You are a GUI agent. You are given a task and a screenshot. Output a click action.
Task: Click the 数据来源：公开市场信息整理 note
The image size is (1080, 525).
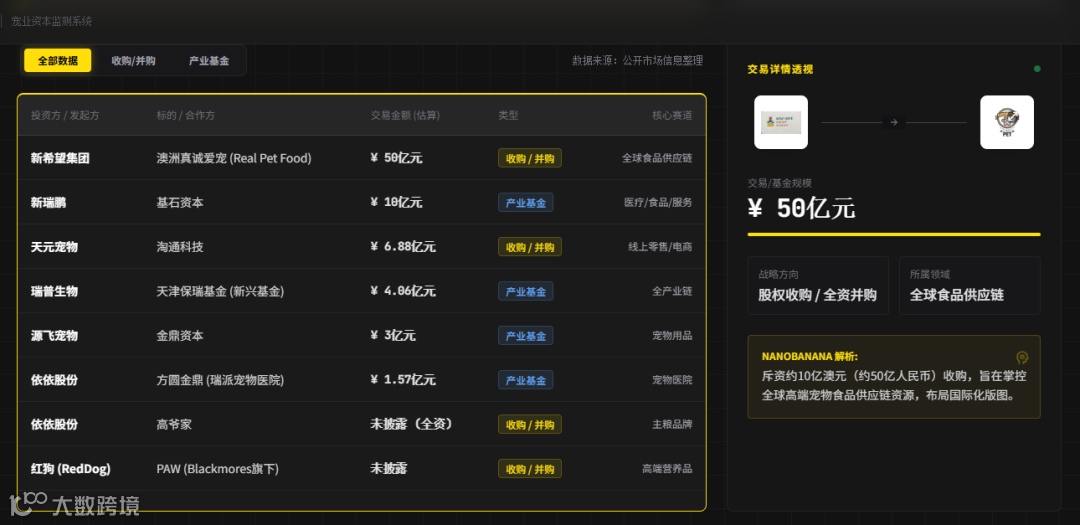click(637, 61)
